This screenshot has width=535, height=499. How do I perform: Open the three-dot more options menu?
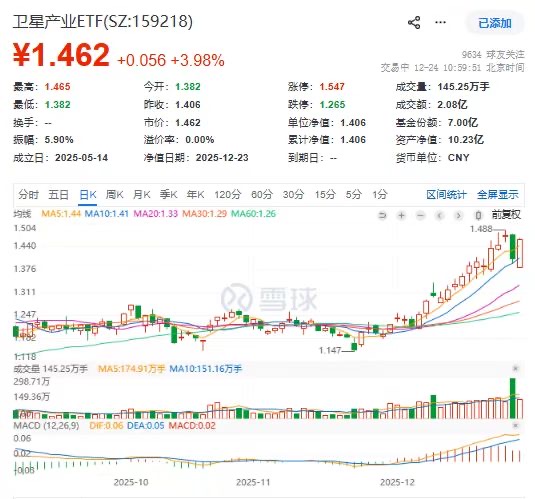[440, 23]
